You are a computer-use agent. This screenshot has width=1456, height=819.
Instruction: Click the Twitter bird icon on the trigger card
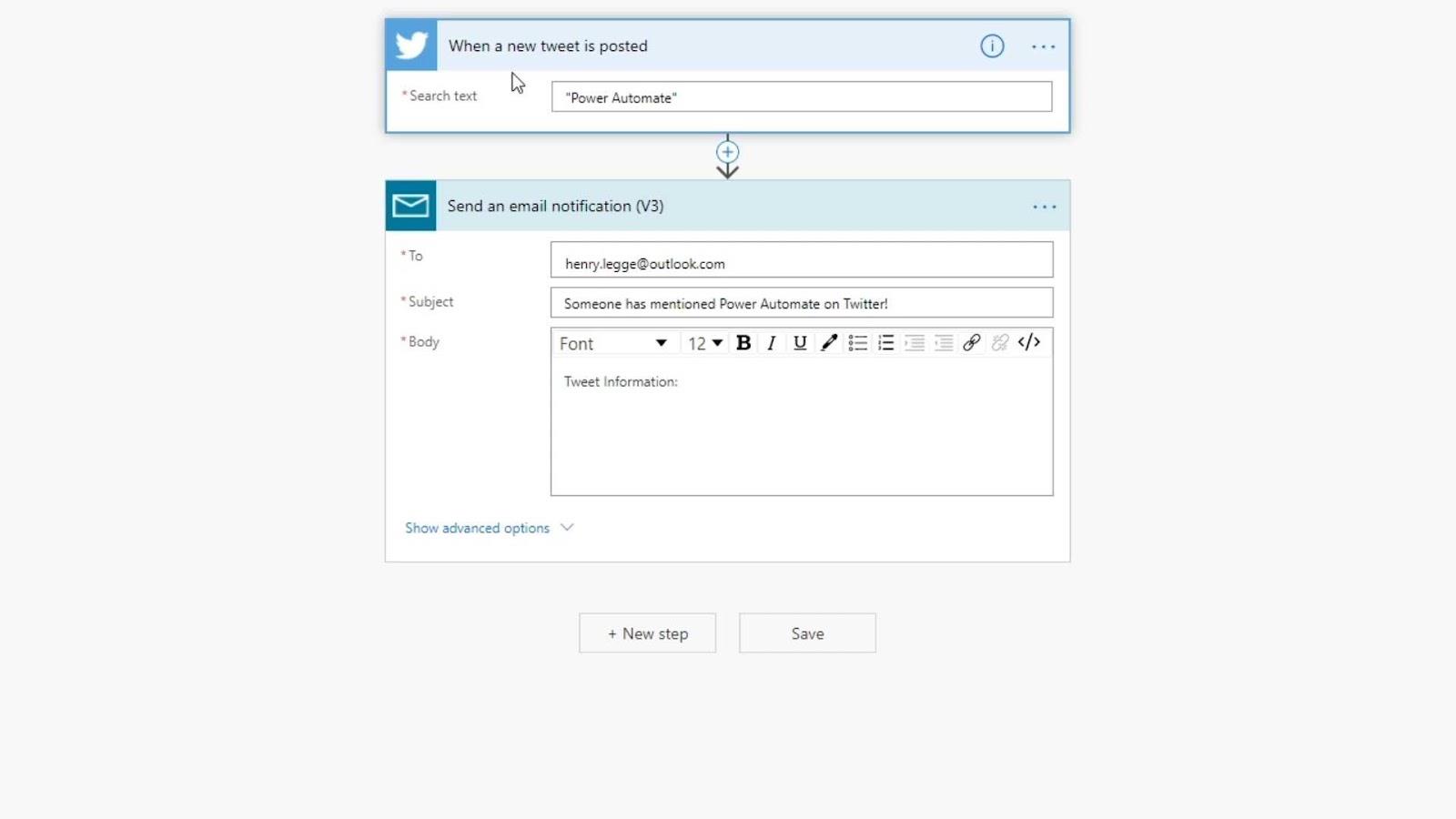coord(411,45)
